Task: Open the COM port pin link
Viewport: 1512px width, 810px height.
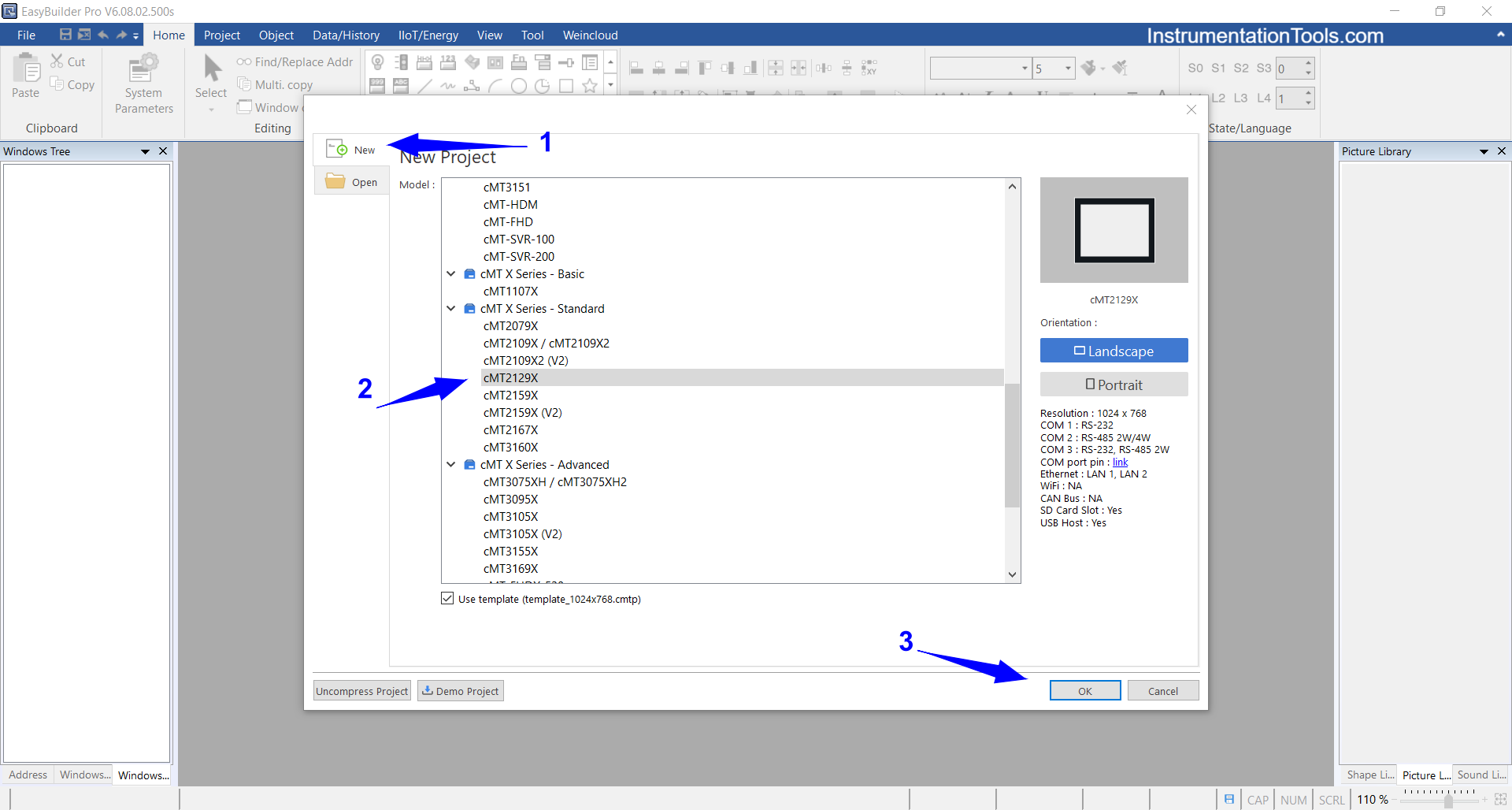Action: [1120, 462]
